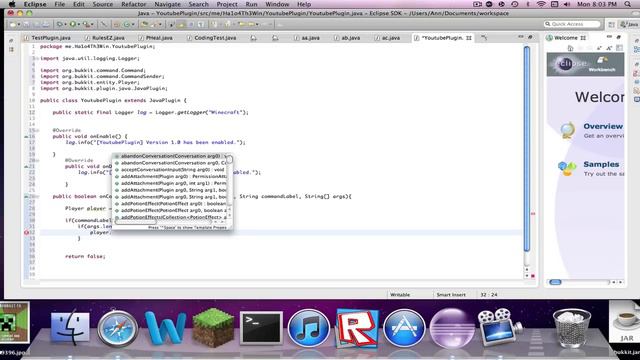Open the dropdown beside the External Tools icon
The width and height of the screenshot is (640, 360).
tap(92, 24)
